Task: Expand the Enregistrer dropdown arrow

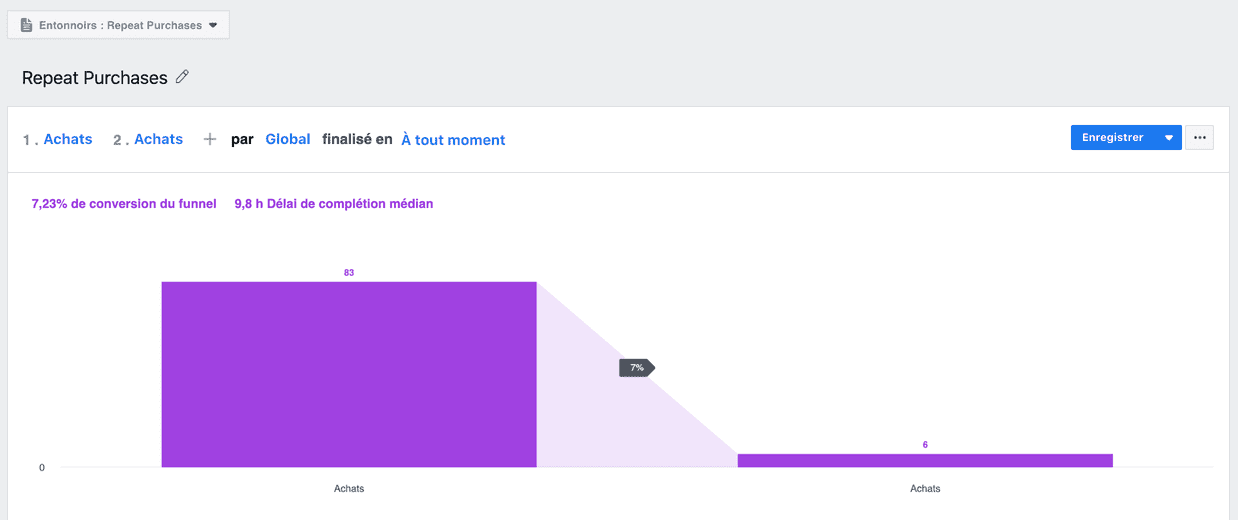Action: coord(1169,138)
